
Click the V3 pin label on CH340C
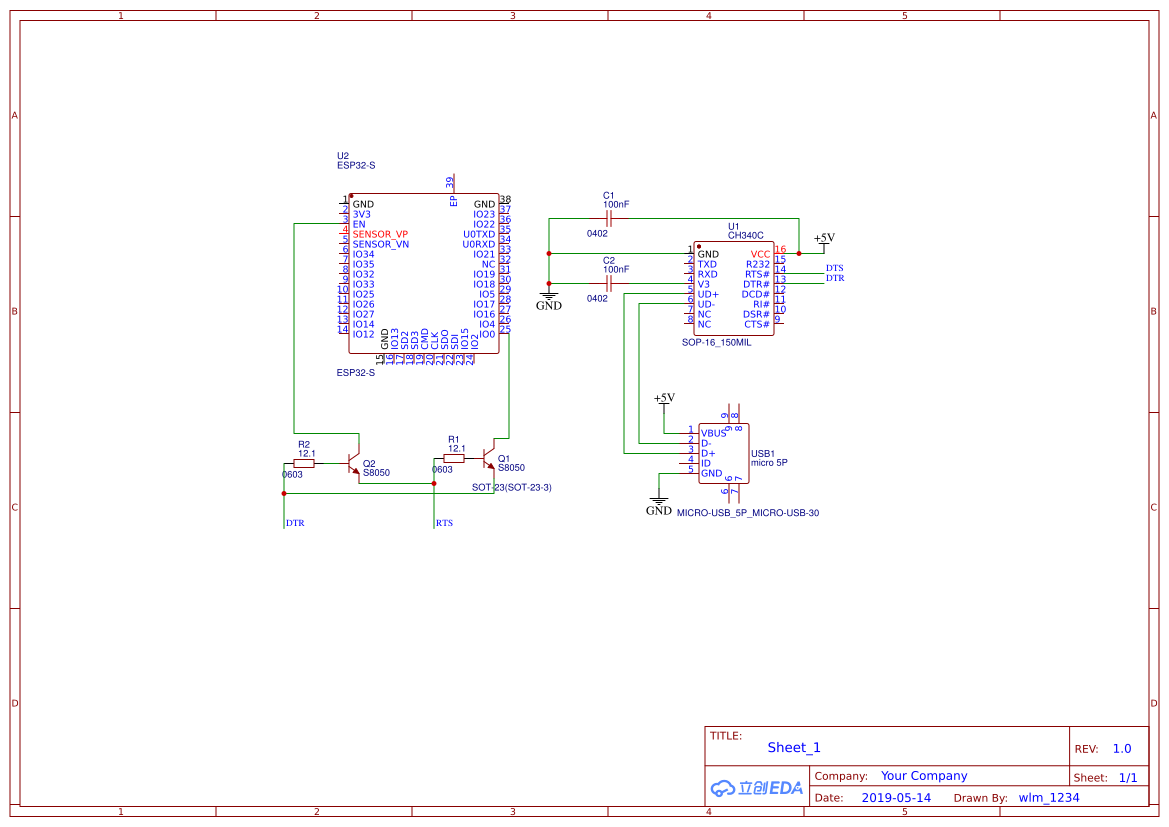coord(704,284)
